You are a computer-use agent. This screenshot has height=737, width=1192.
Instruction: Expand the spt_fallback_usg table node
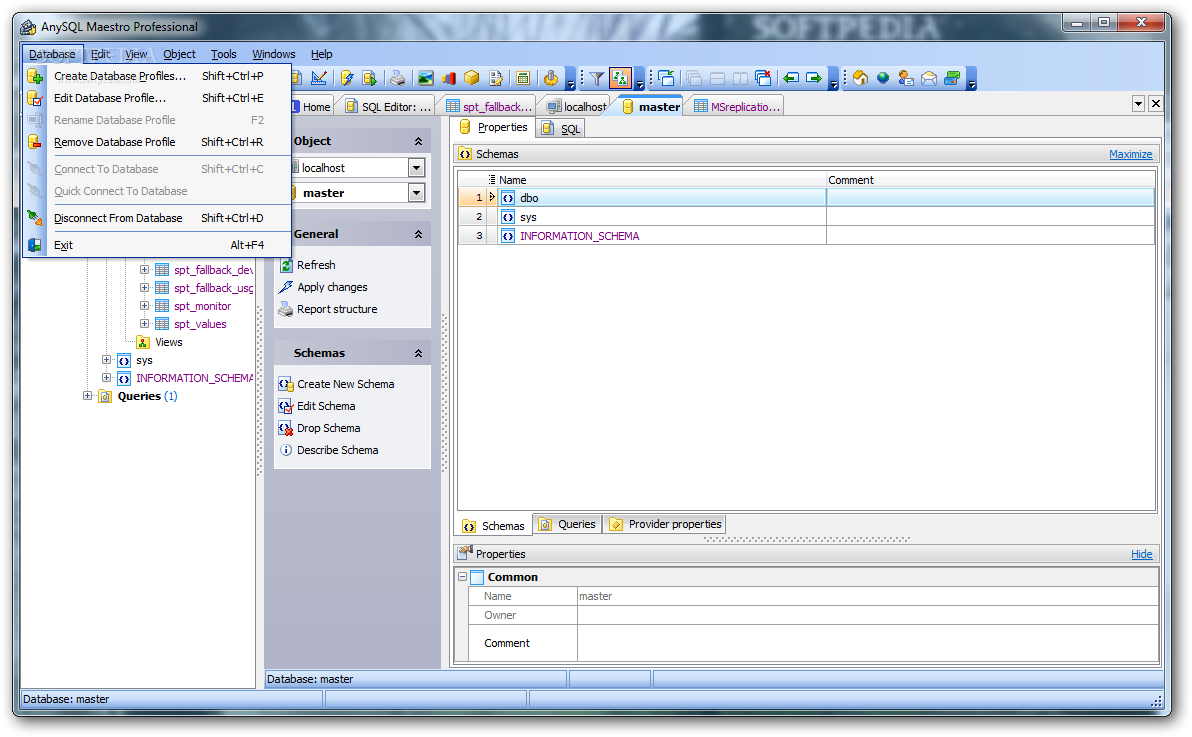coord(144,287)
